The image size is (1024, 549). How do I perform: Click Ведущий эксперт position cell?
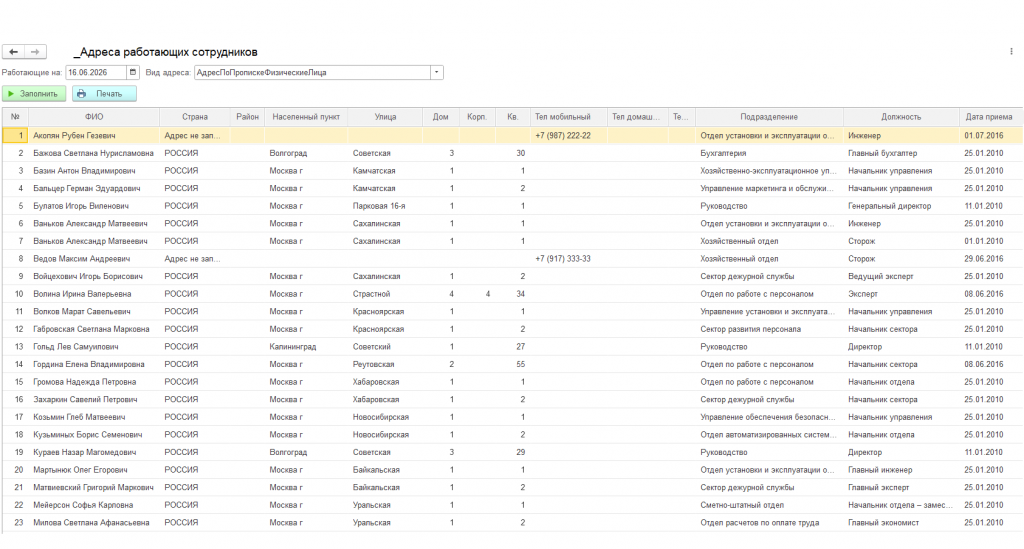901,277
